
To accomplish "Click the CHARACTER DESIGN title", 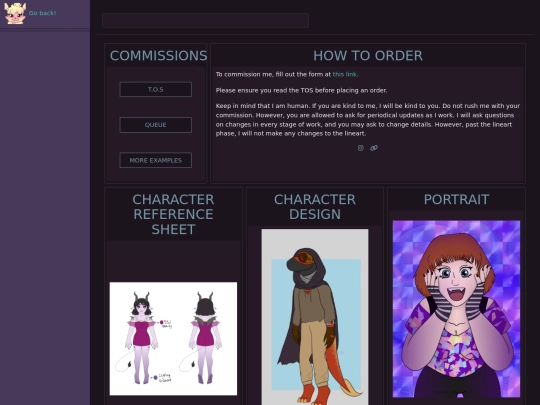I will point(315,207).
